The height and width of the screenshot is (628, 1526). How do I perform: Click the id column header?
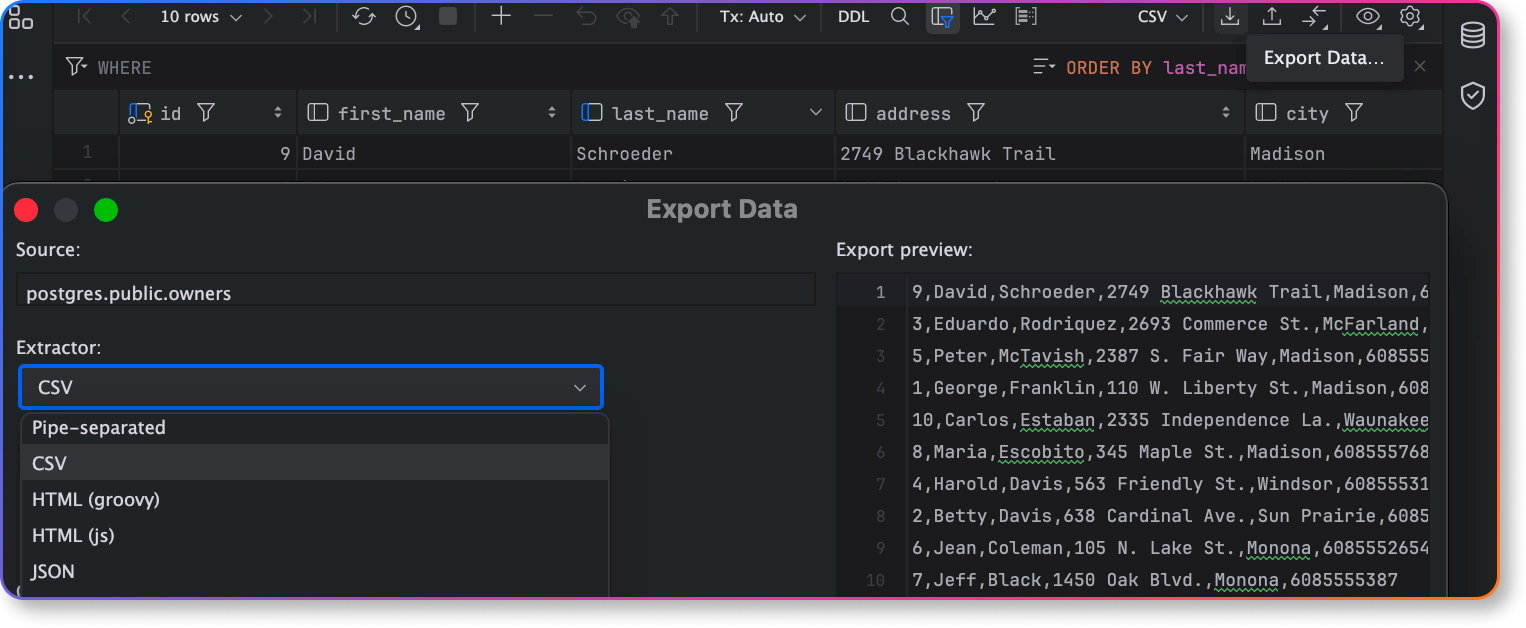tap(171, 113)
